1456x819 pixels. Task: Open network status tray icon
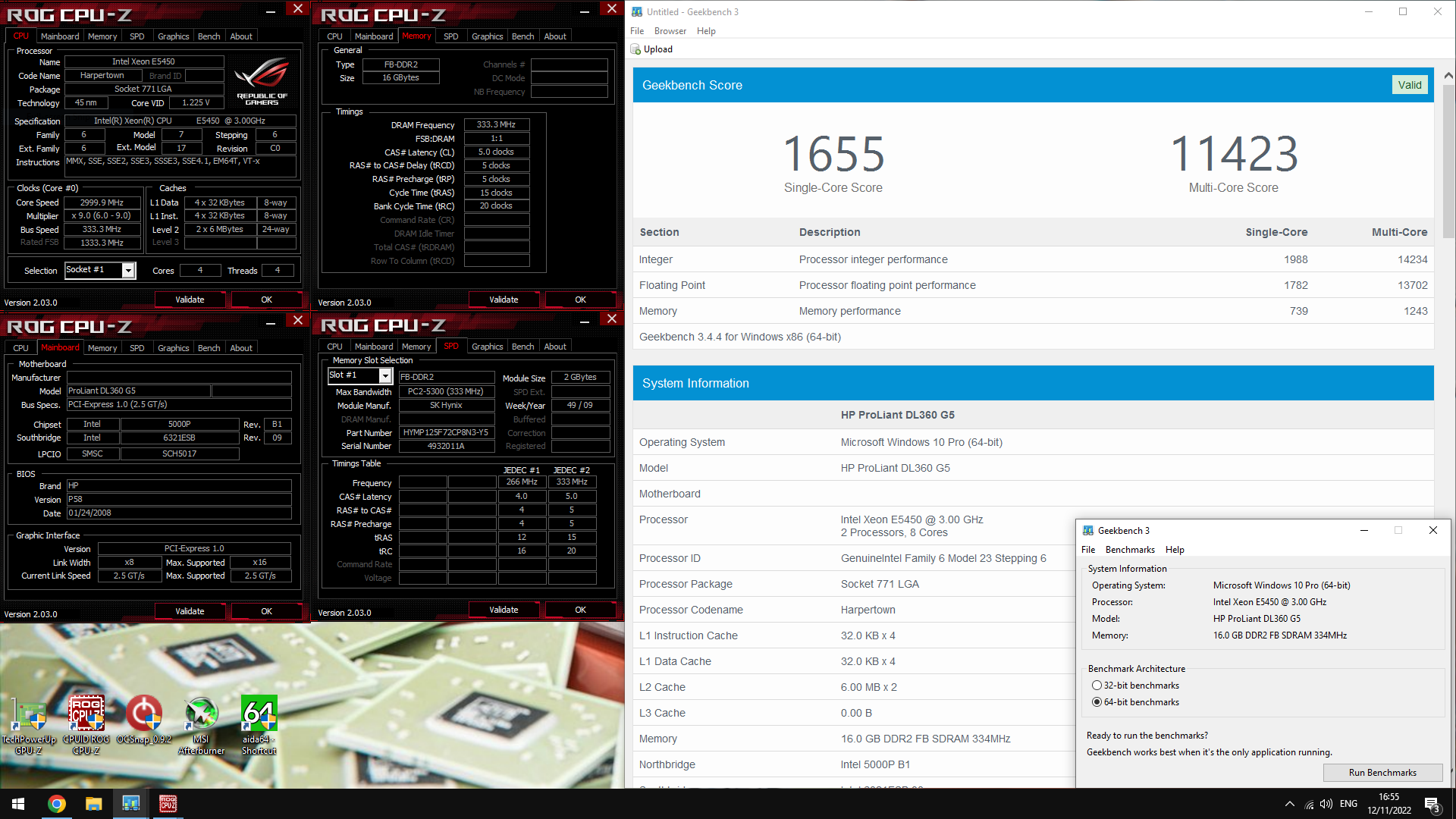(x=1309, y=804)
